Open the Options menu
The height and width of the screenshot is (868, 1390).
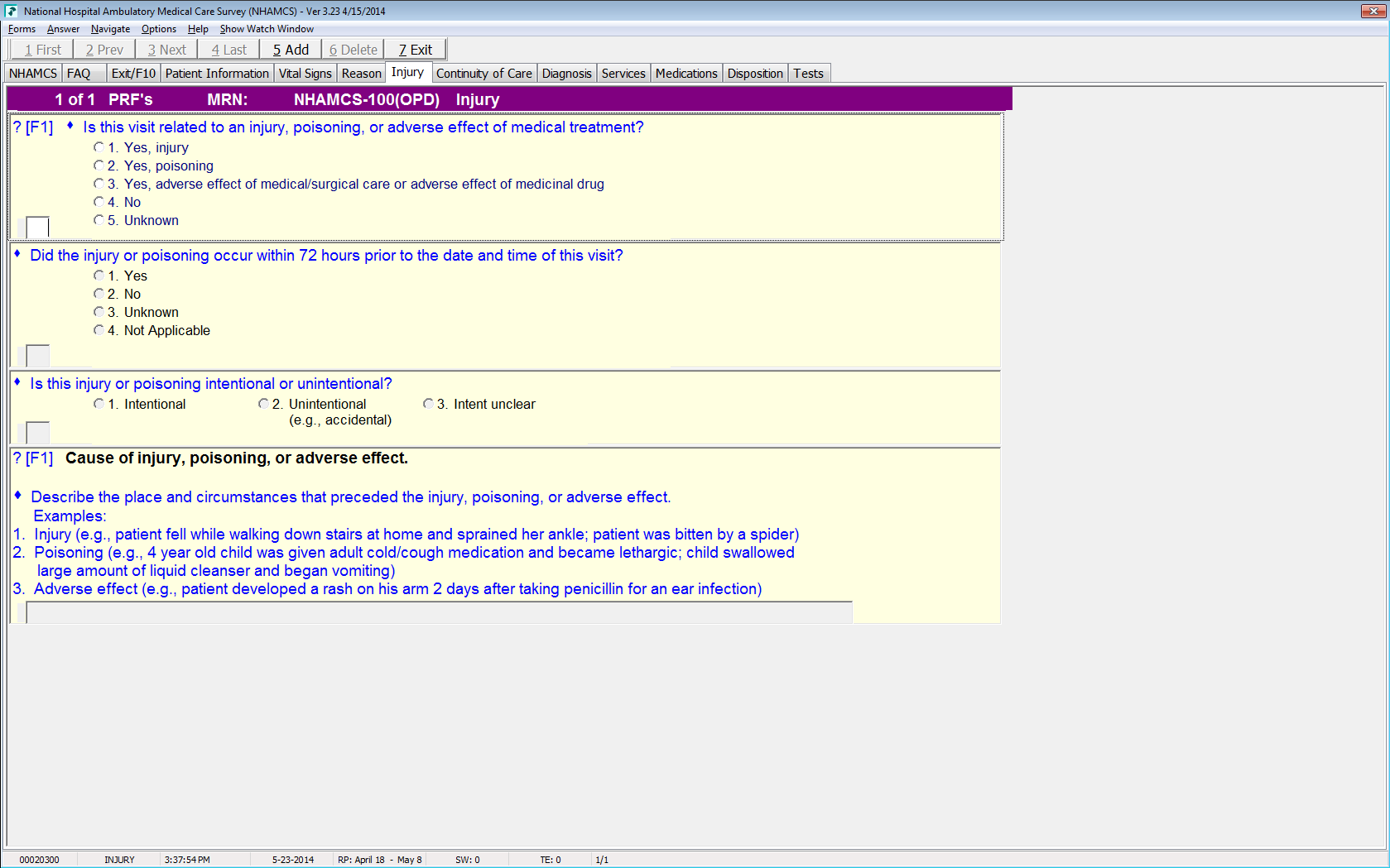click(x=158, y=29)
